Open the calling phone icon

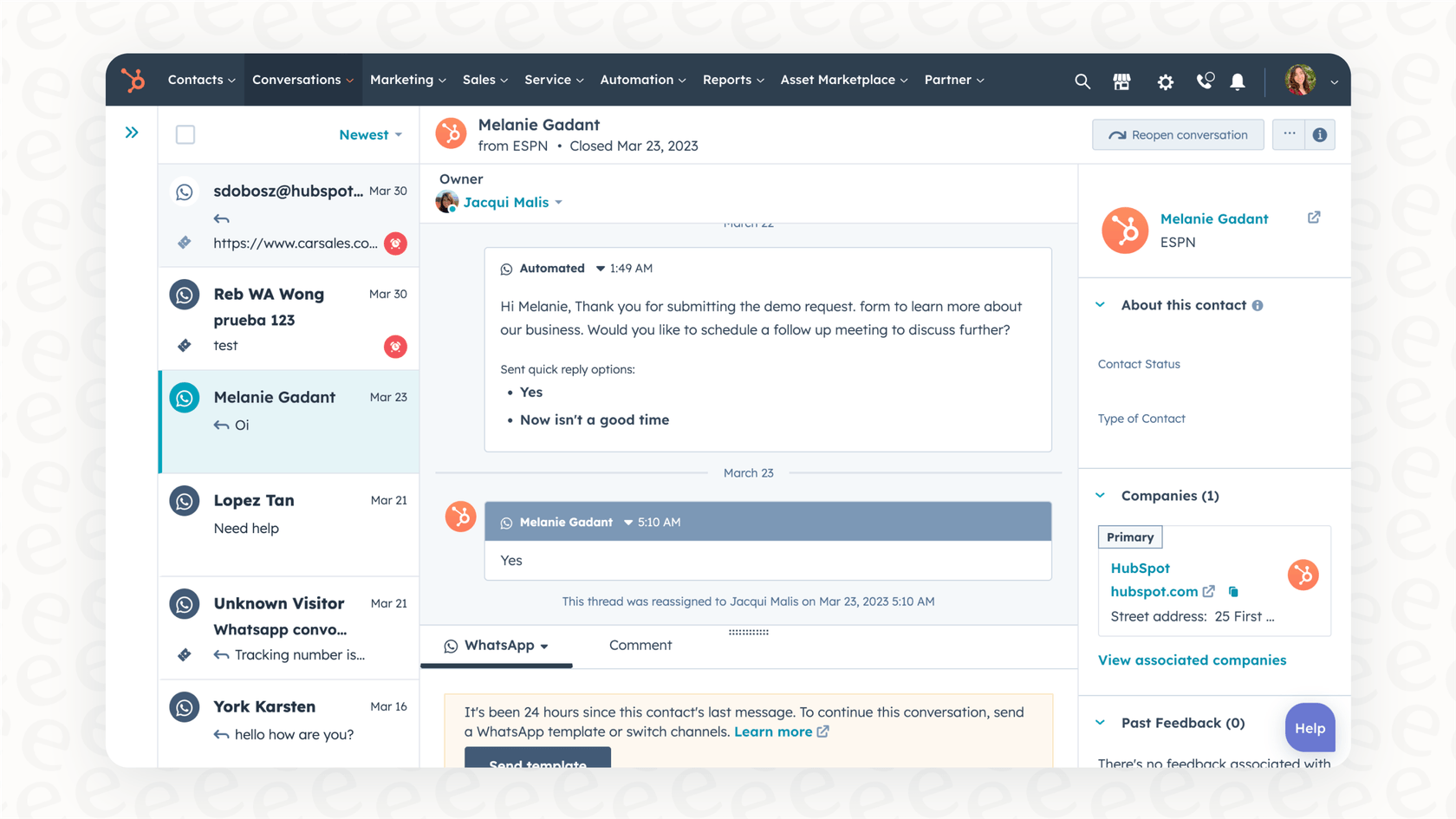pos(1205,81)
